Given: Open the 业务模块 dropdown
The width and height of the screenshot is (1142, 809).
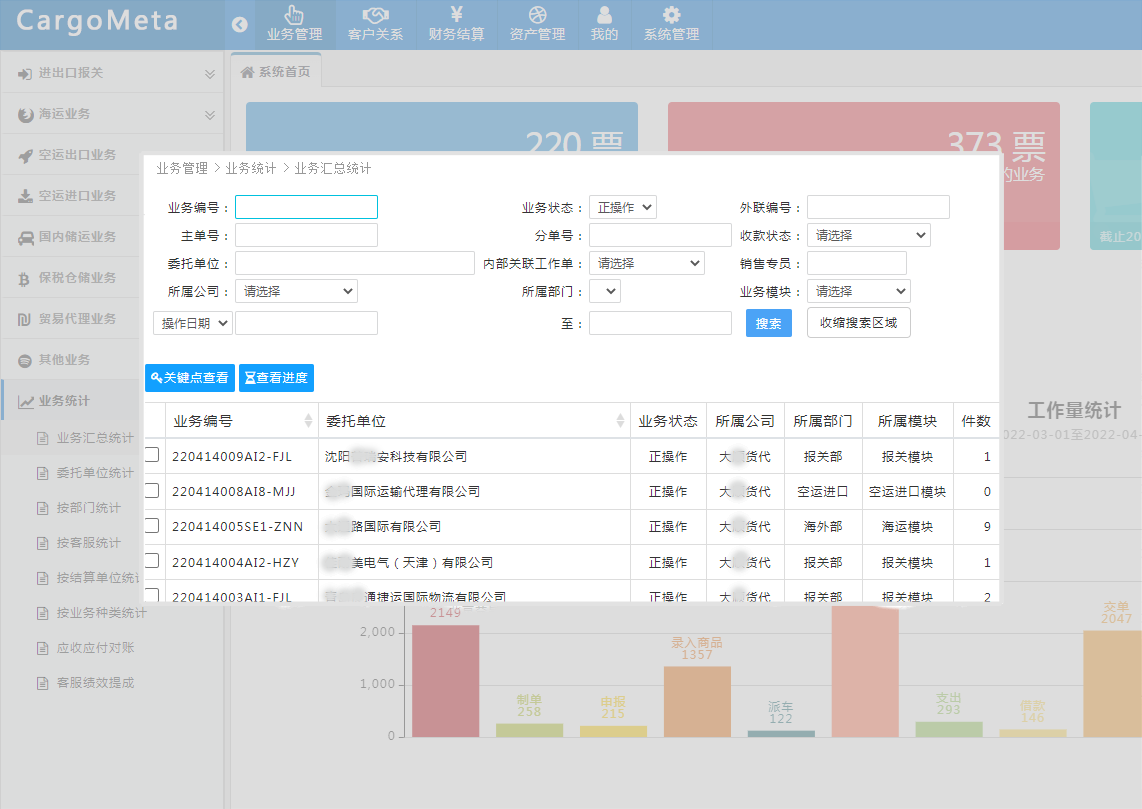Looking at the screenshot, I should coord(858,291).
